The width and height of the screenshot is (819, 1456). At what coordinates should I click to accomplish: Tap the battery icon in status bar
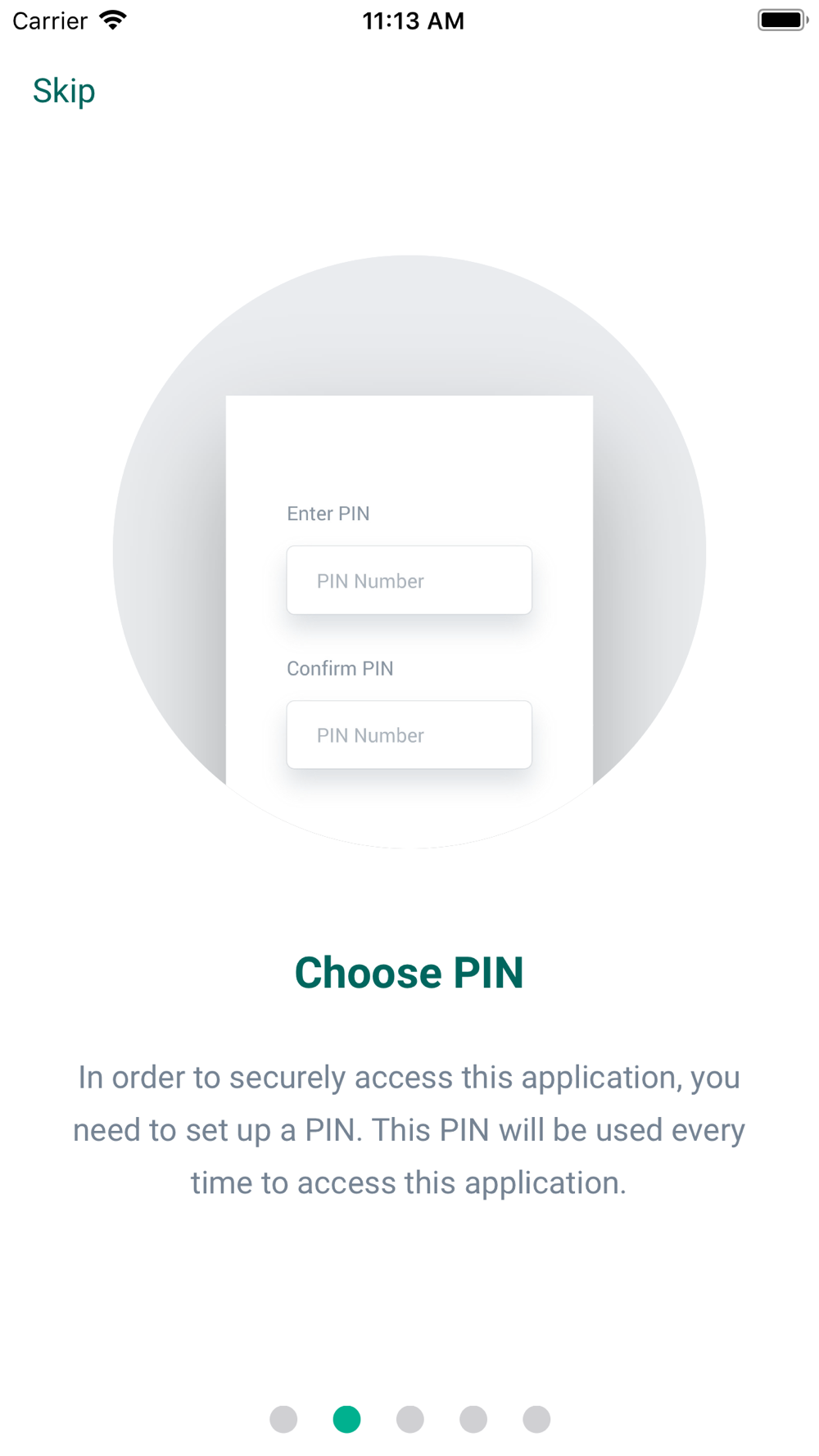pos(782,20)
